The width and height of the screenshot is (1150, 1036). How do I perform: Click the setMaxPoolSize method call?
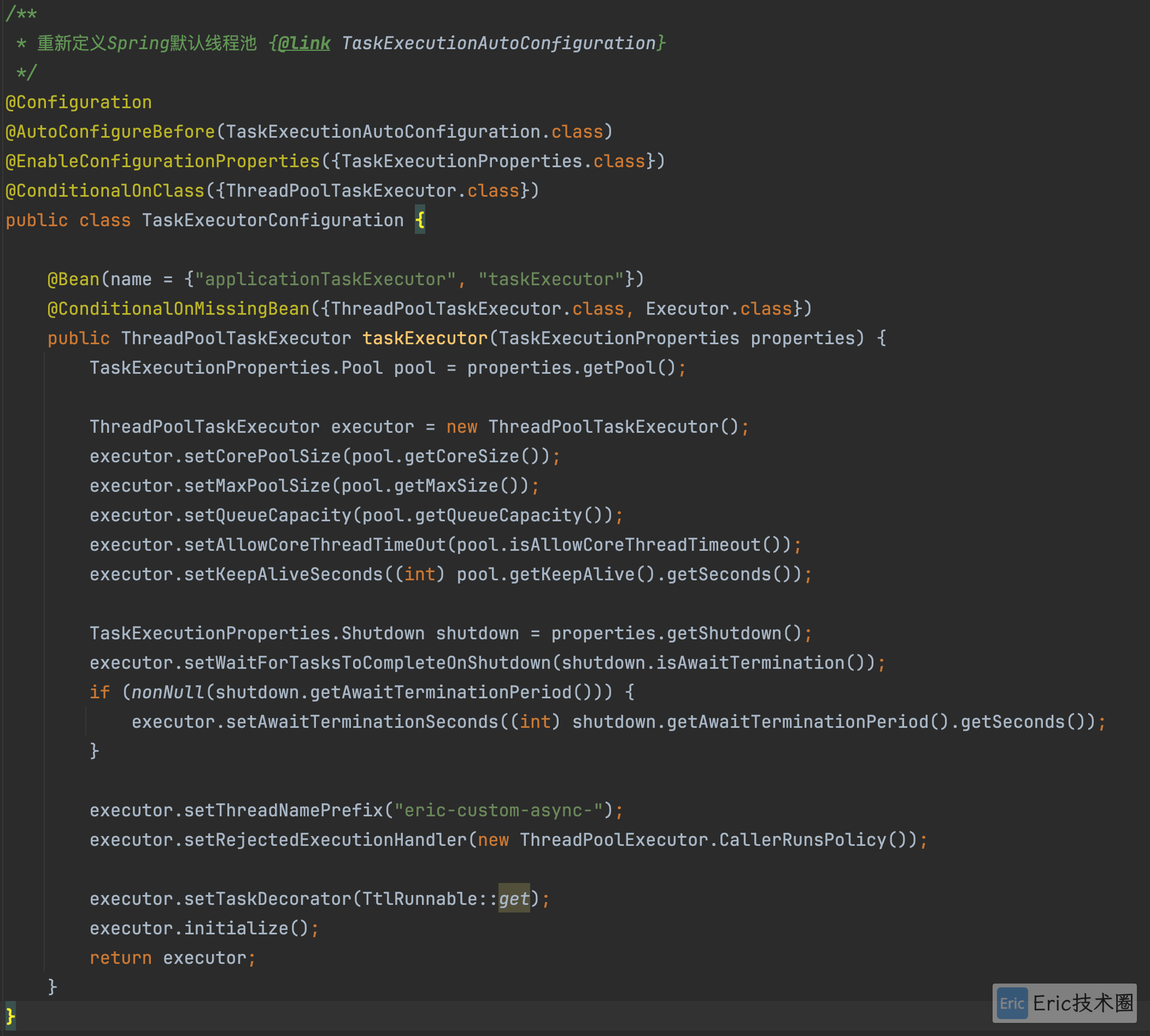pyautogui.click(x=257, y=486)
